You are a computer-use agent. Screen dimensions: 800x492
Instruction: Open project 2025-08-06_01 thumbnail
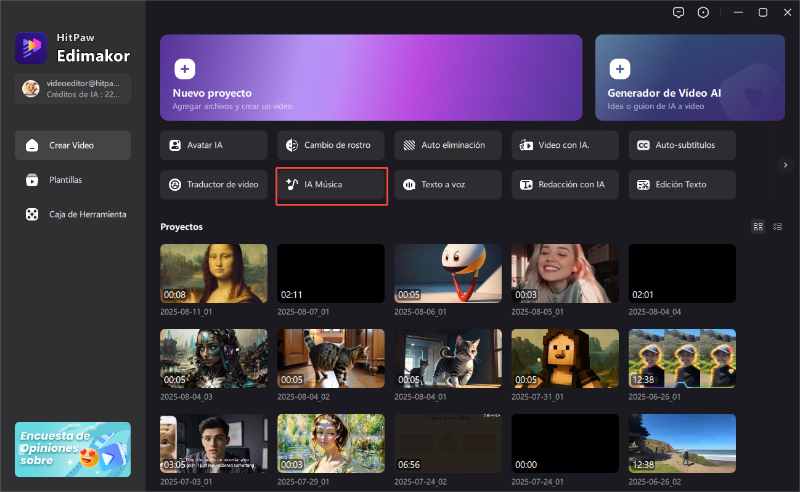point(448,274)
